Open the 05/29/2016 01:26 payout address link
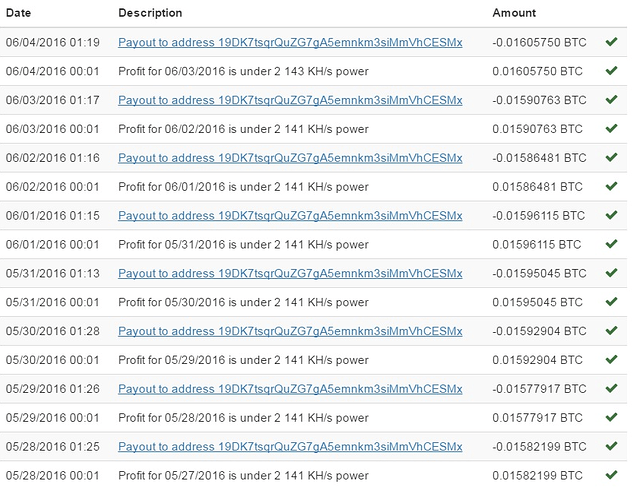The image size is (637, 500). tap(290, 389)
